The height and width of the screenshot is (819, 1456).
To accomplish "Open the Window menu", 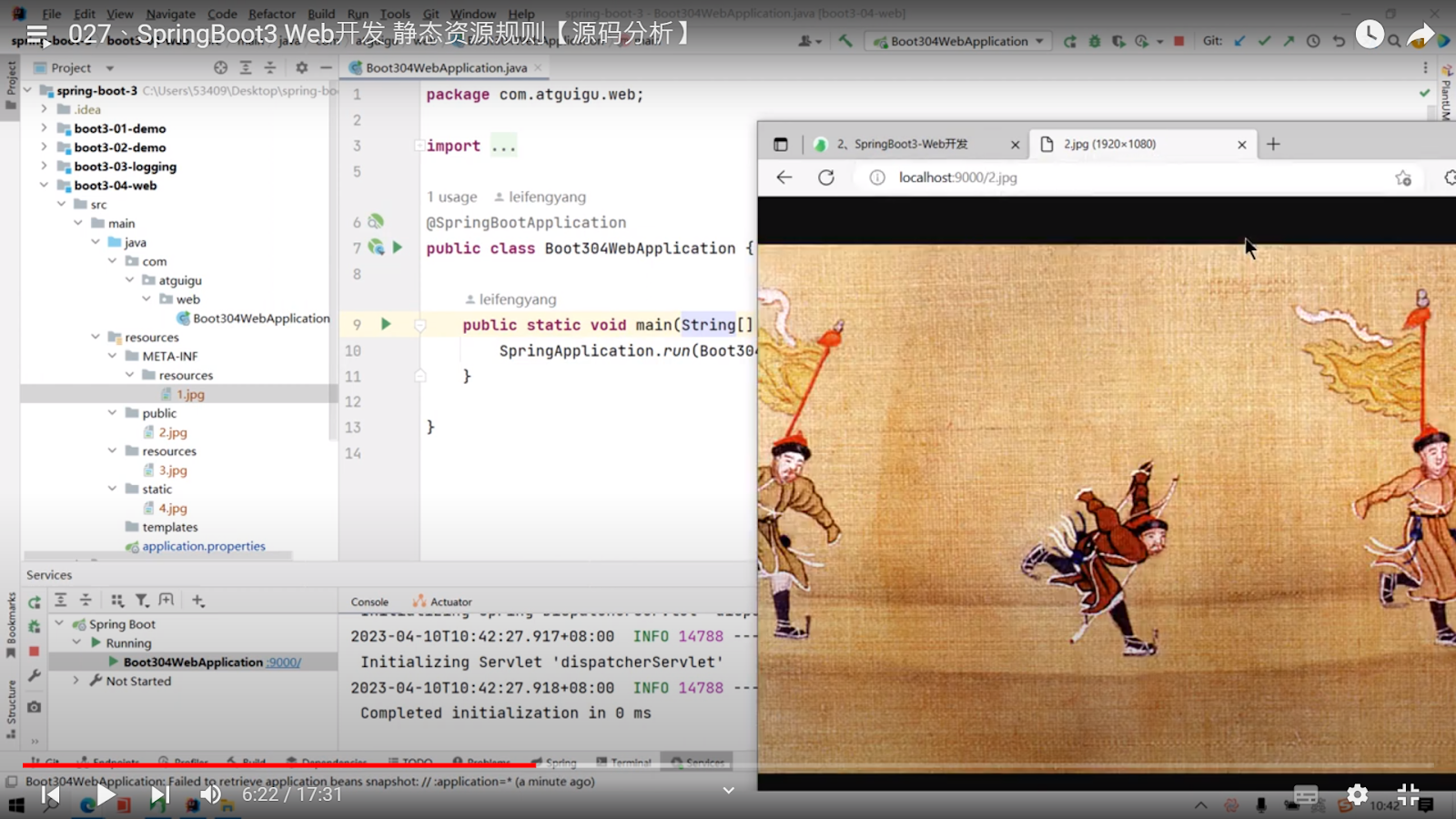I will tap(473, 14).
